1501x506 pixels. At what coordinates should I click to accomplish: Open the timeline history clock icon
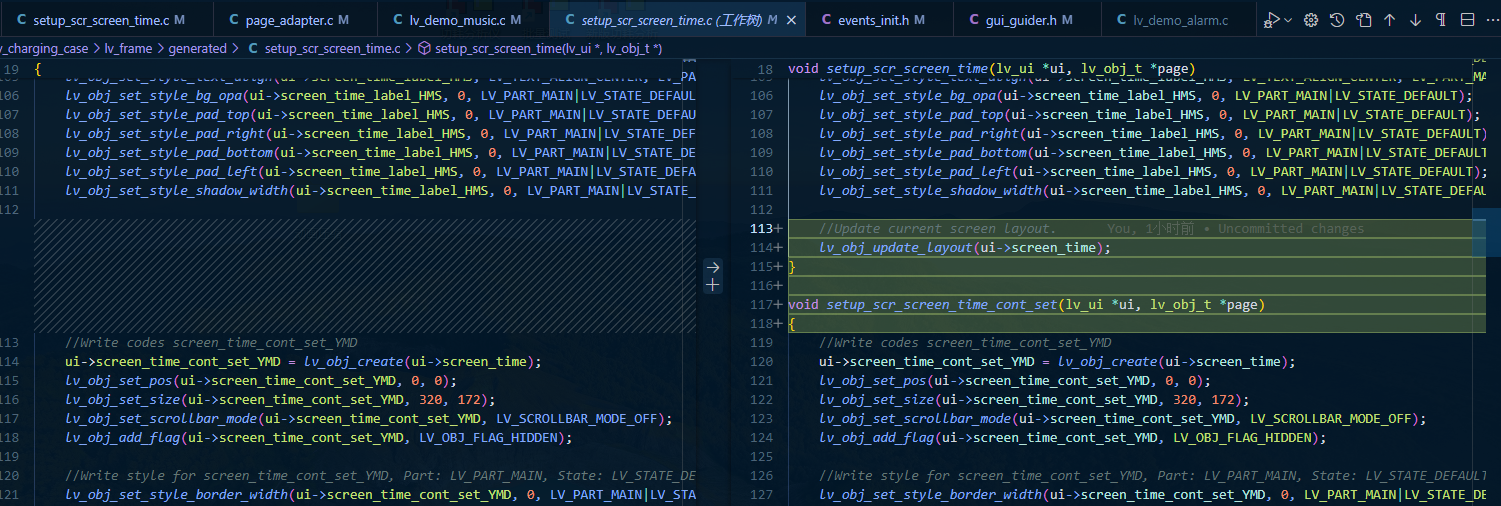coord(1337,20)
